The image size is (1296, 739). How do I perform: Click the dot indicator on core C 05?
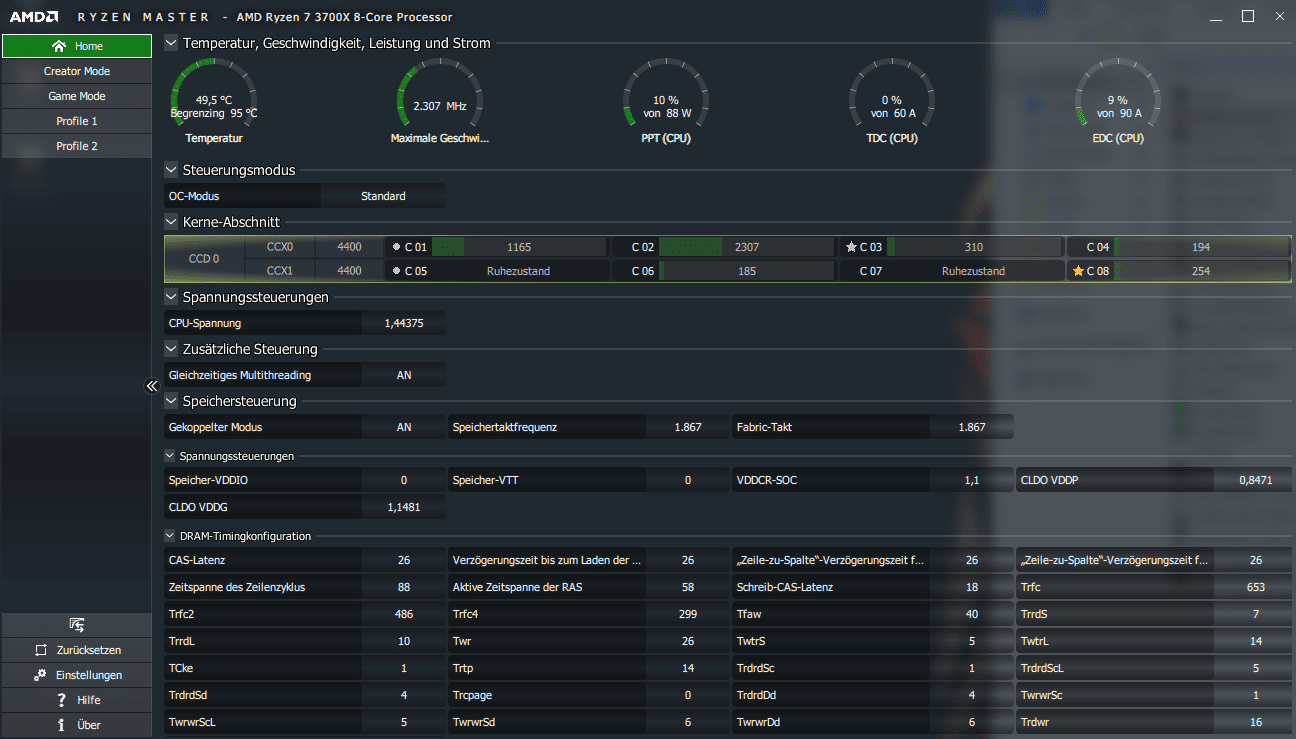coord(397,271)
